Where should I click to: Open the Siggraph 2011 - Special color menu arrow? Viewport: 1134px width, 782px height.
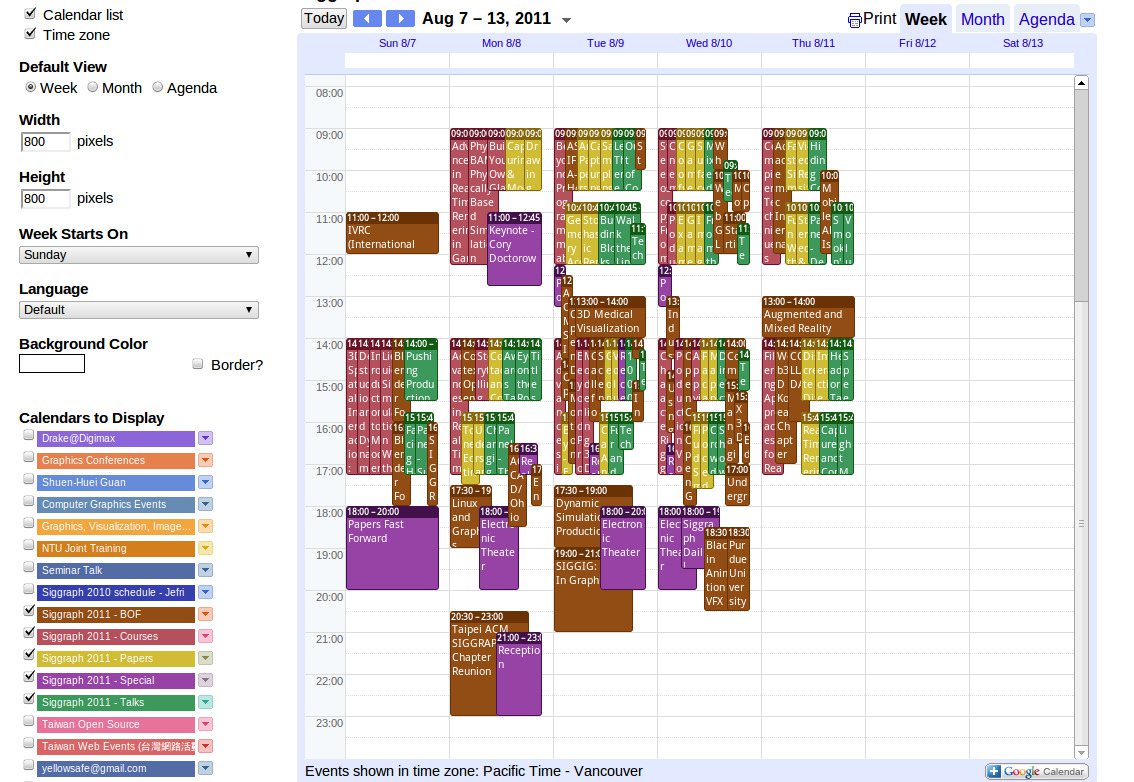point(205,680)
